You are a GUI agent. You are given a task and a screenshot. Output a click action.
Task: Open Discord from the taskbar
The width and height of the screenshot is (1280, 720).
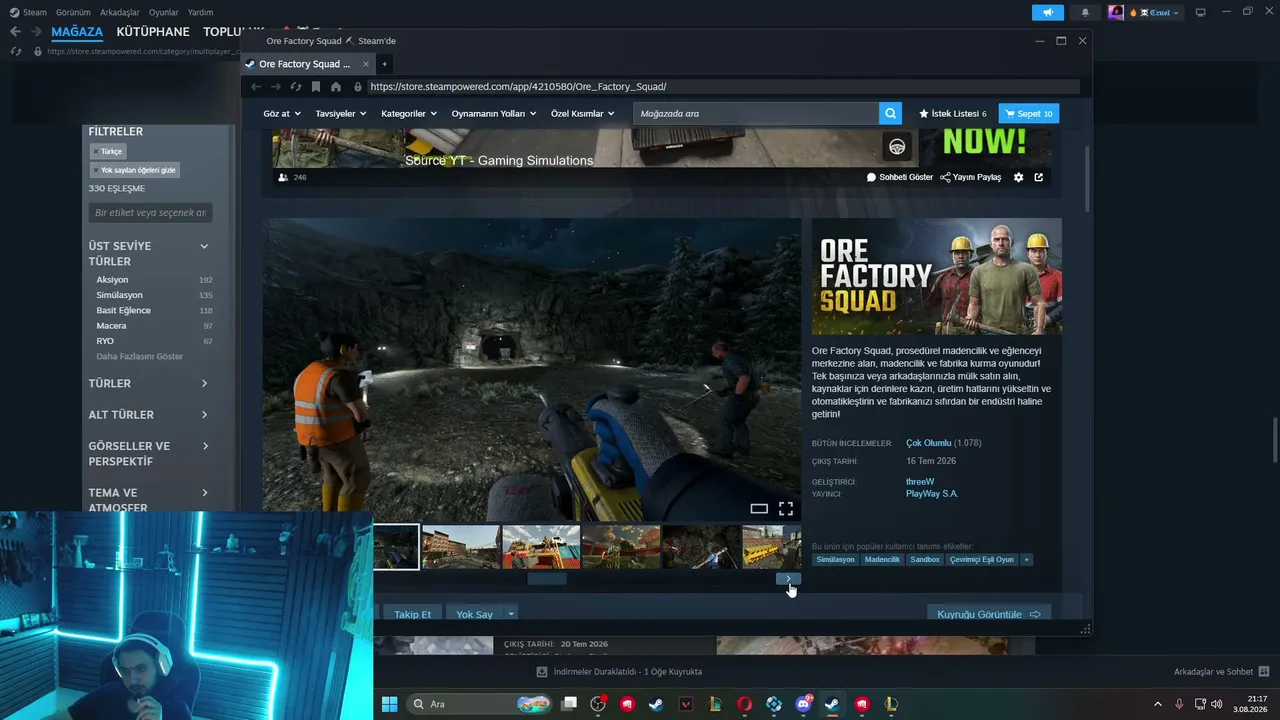point(803,704)
